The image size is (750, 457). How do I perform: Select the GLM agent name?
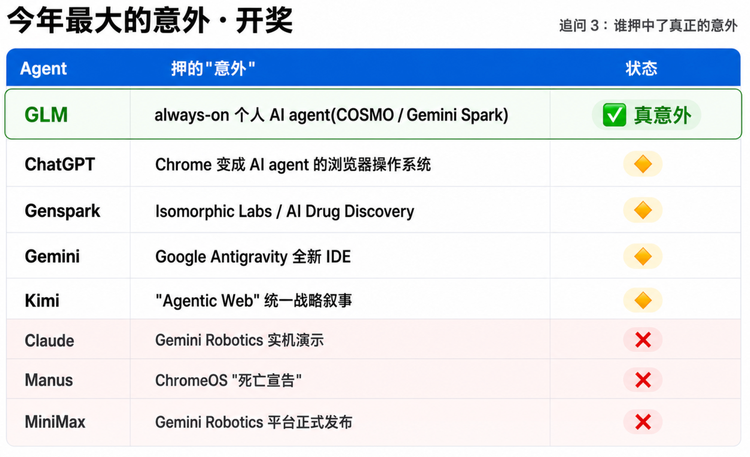(46, 115)
